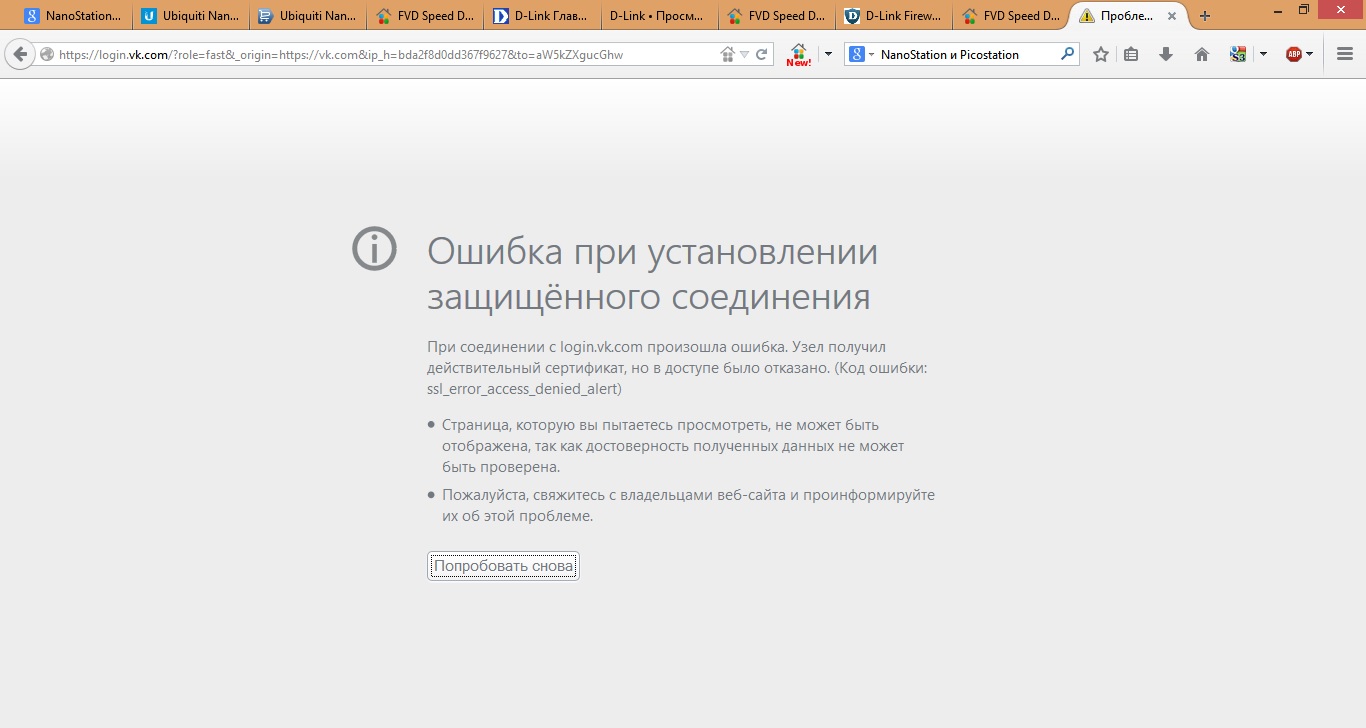The image size is (1366, 728).
Task: Expand the dropdown arrow beside the New! icon
Action: (828, 55)
